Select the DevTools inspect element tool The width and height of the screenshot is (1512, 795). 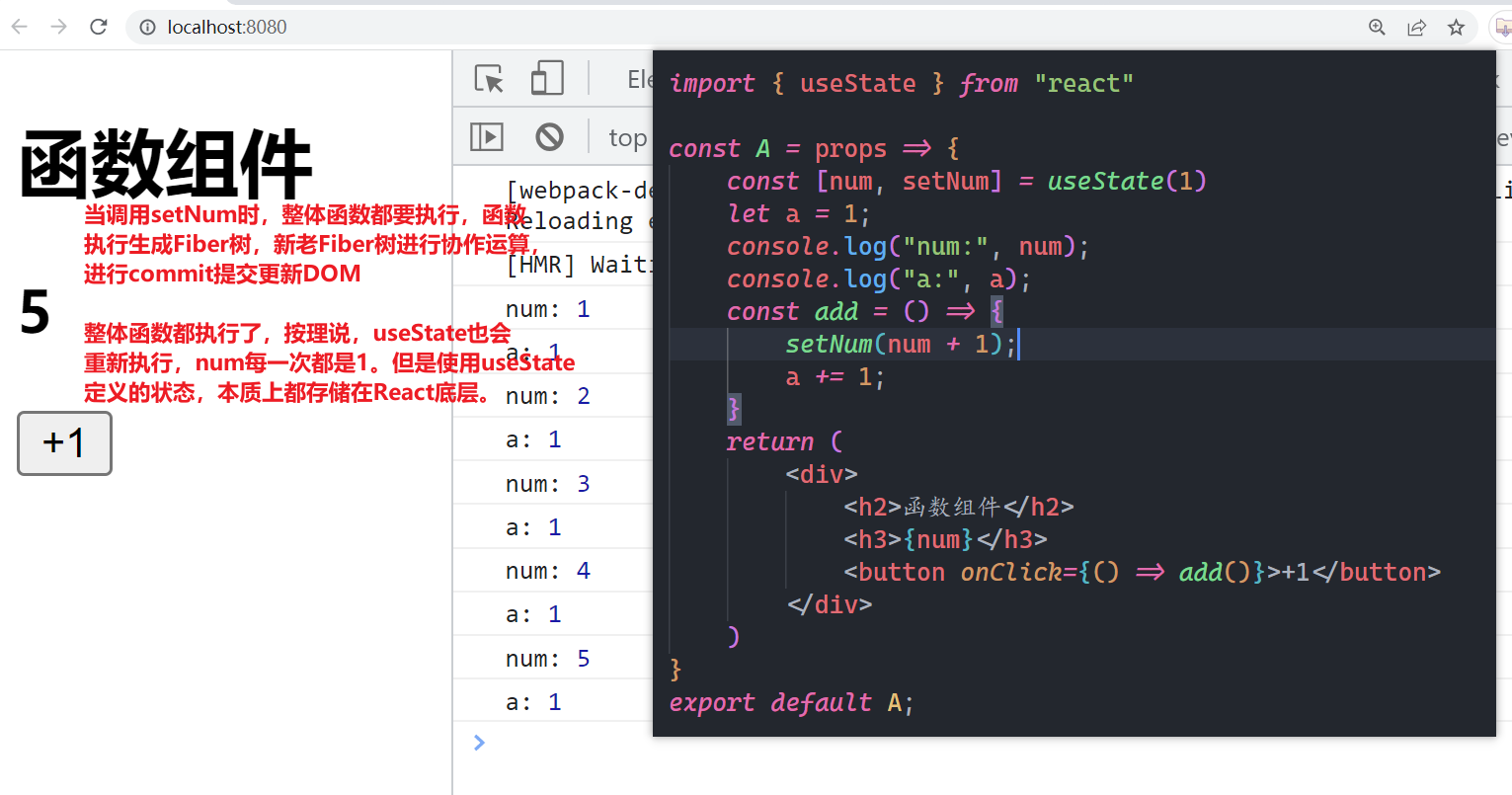(489, 78)
